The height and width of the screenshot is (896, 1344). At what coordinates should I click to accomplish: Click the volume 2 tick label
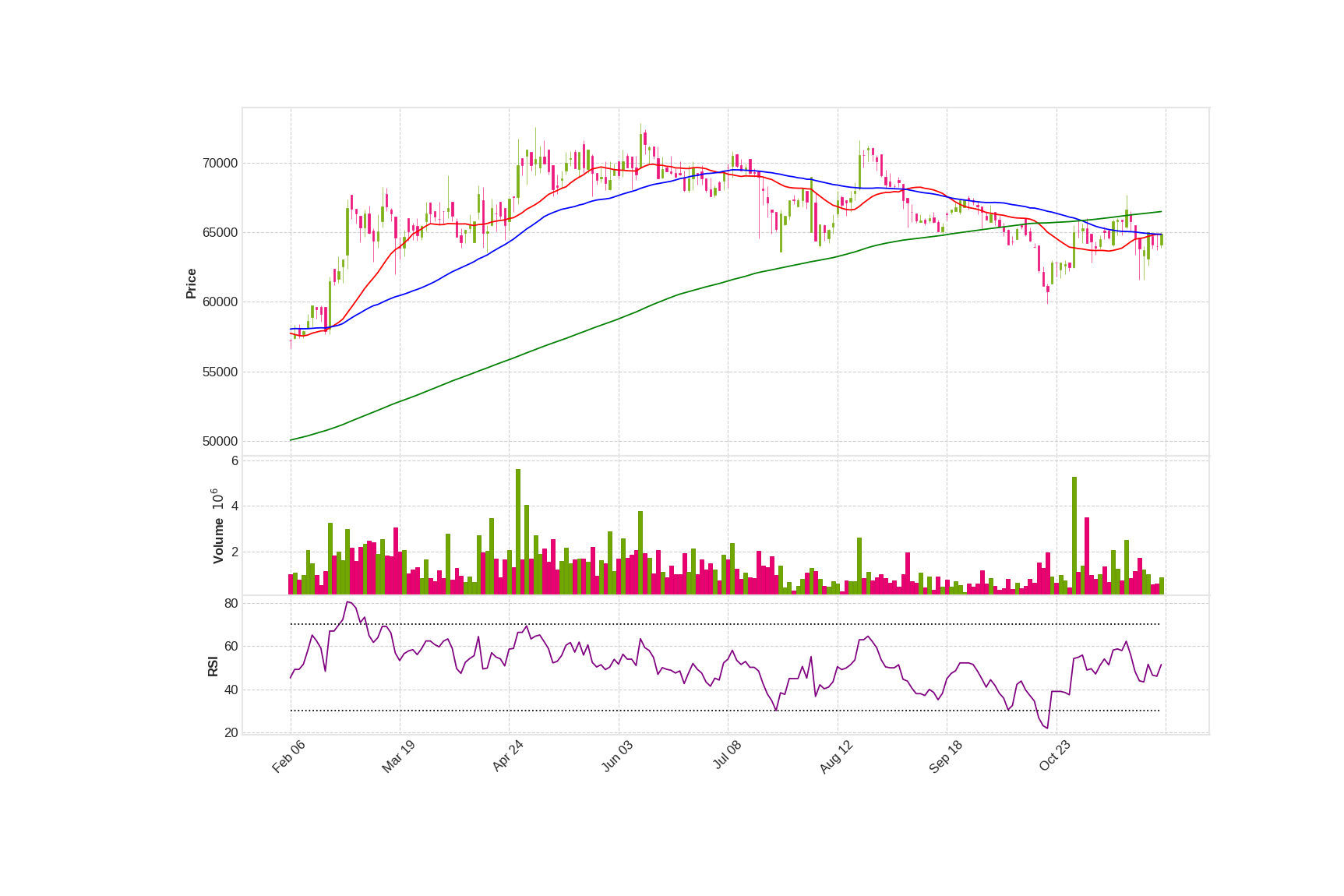[235, 552]
